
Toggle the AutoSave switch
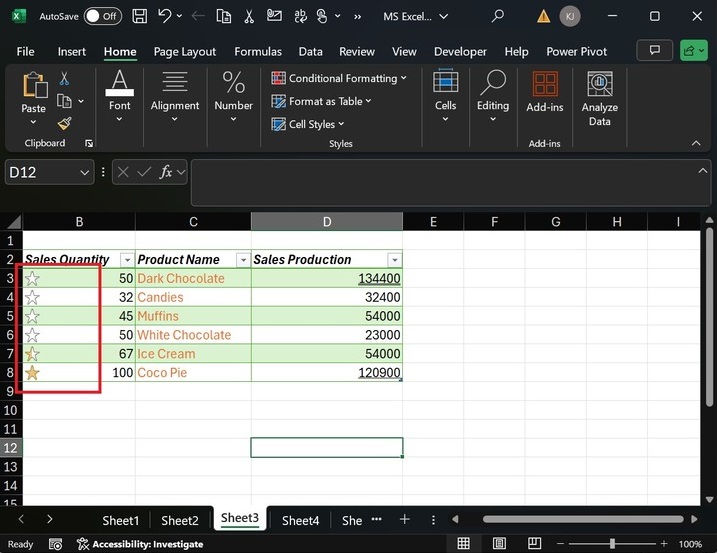[x=103, y=16]
